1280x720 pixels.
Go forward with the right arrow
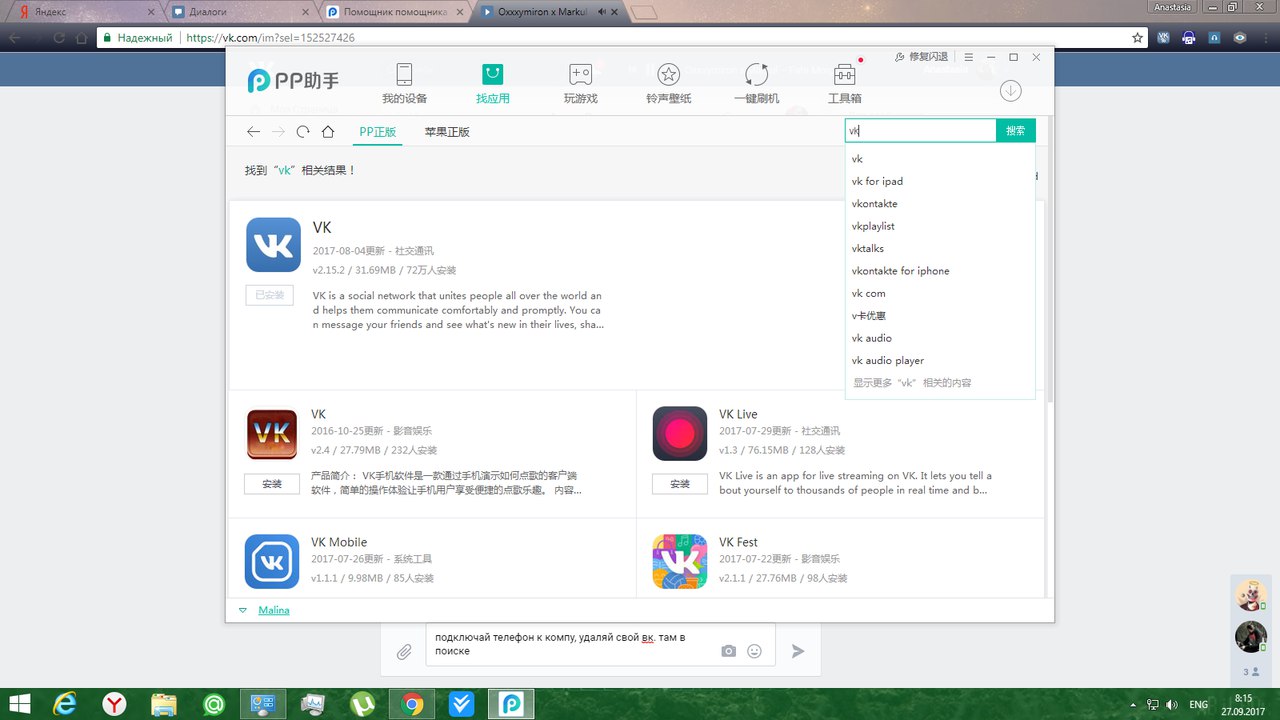(278, 131)
